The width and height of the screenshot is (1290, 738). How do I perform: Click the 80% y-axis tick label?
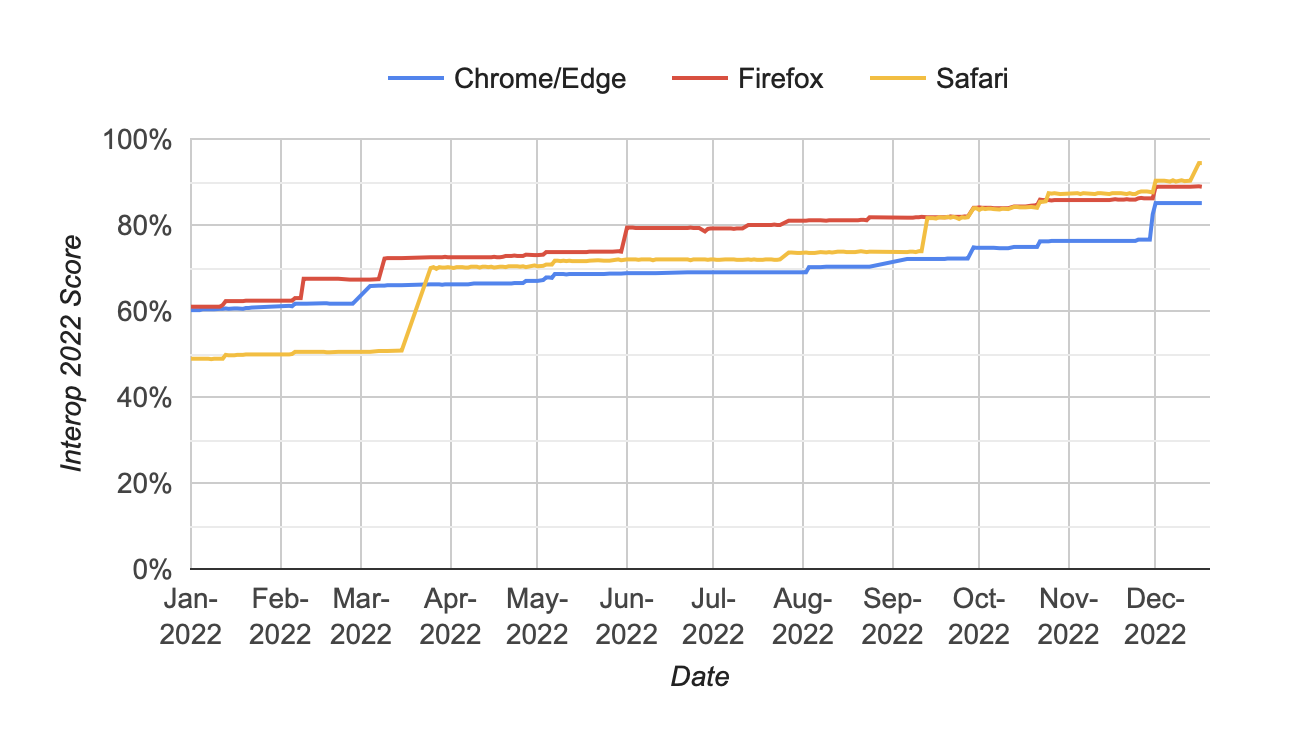point(144,226)
